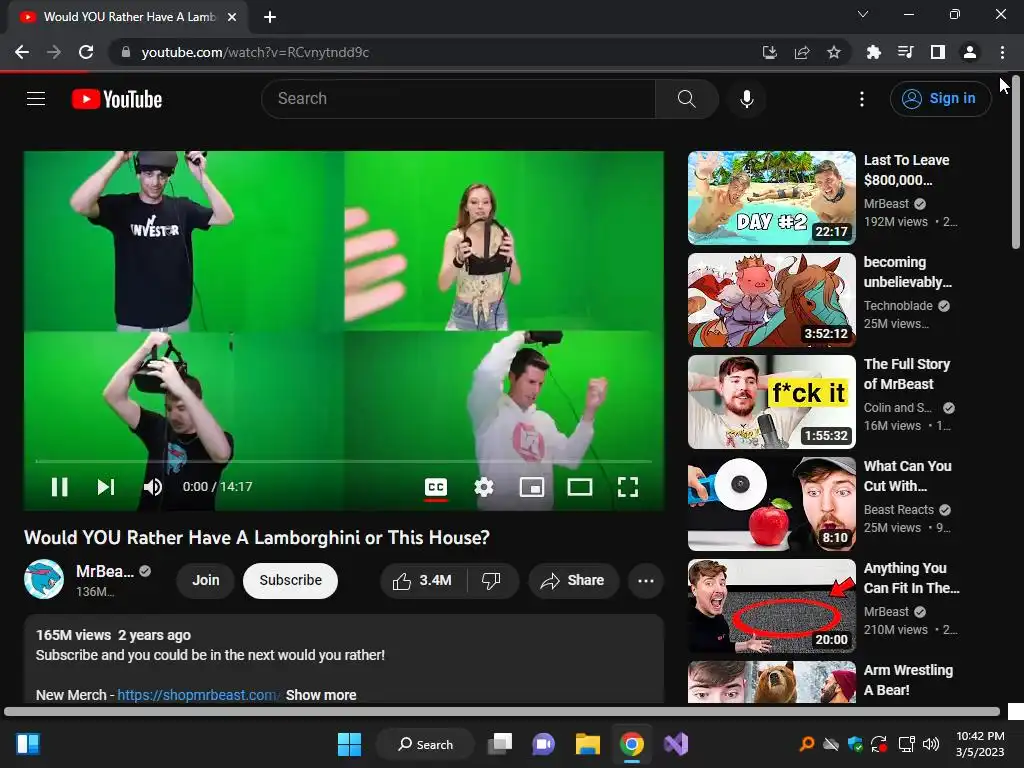Open YouTube settings three-dot menu
Image resolution: width=1024 pixels, height=768 pixels.
coord(862,99)
